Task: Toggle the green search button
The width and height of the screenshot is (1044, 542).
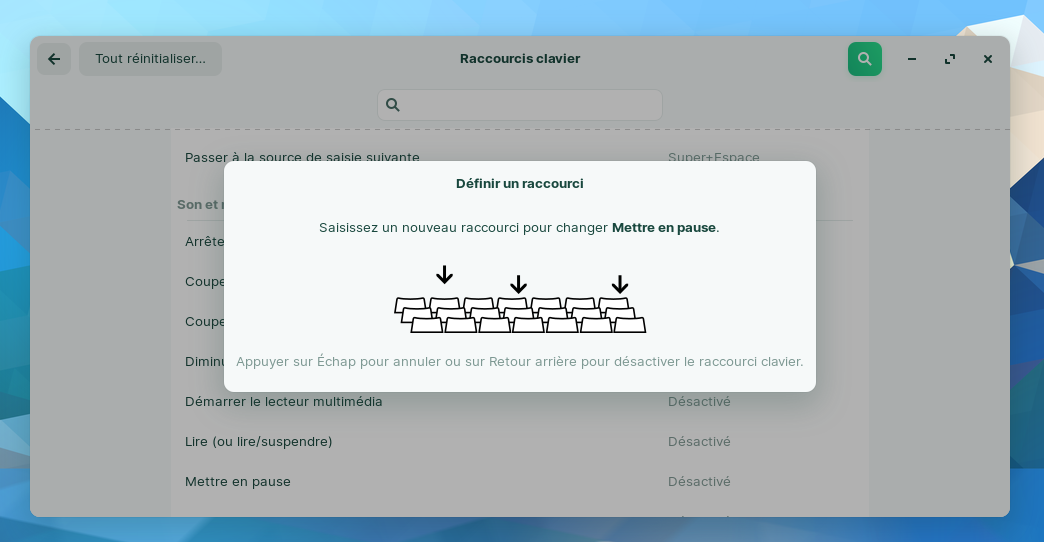Action: coord(864,59)
